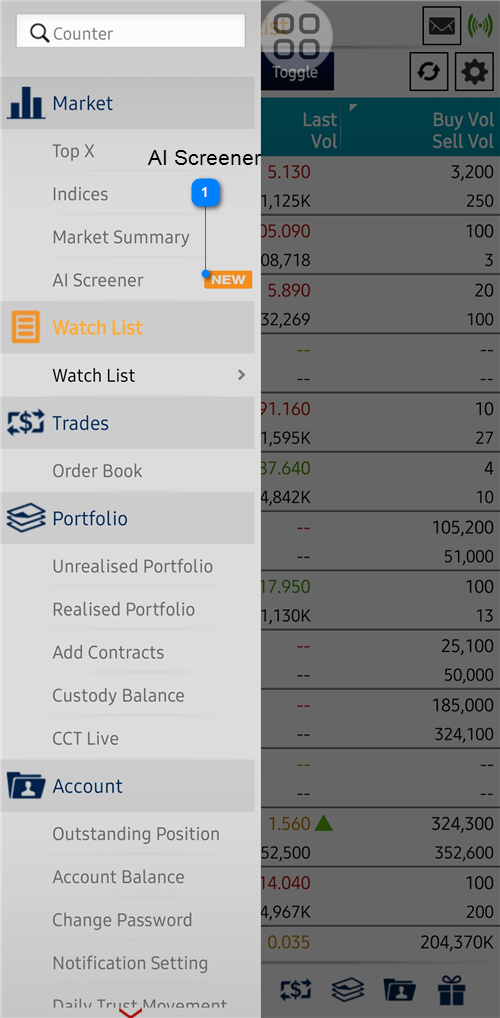Open the AI Screener menu item

98,280
